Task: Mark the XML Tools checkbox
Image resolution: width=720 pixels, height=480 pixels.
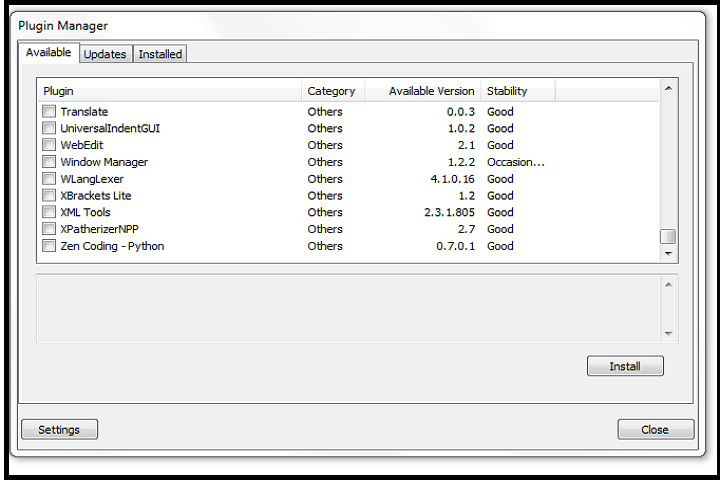Action: [x=49, y=213]
